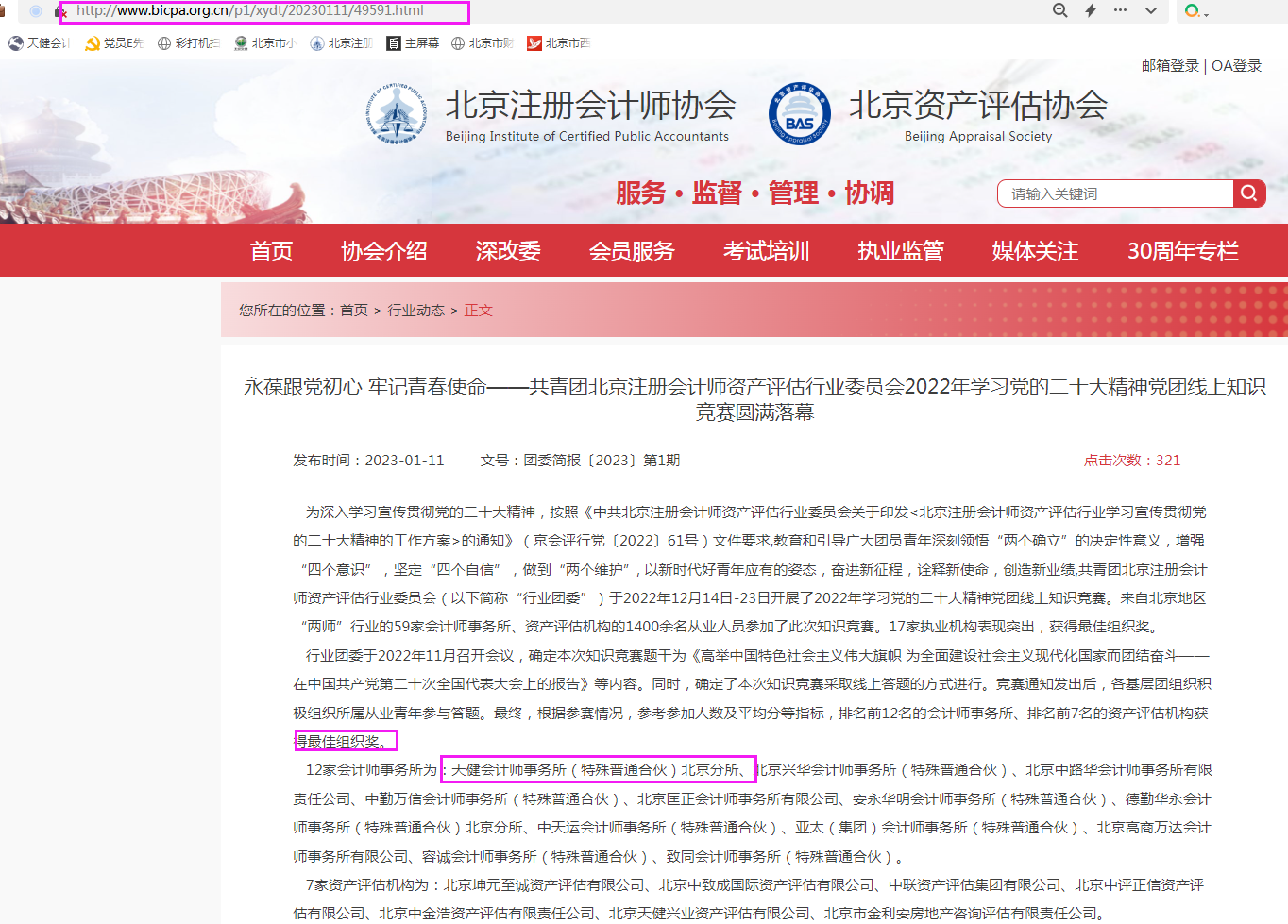The image size is (1288, 924).
Task: Click the OA登录 link
Action: click(x=1236, y=66)
